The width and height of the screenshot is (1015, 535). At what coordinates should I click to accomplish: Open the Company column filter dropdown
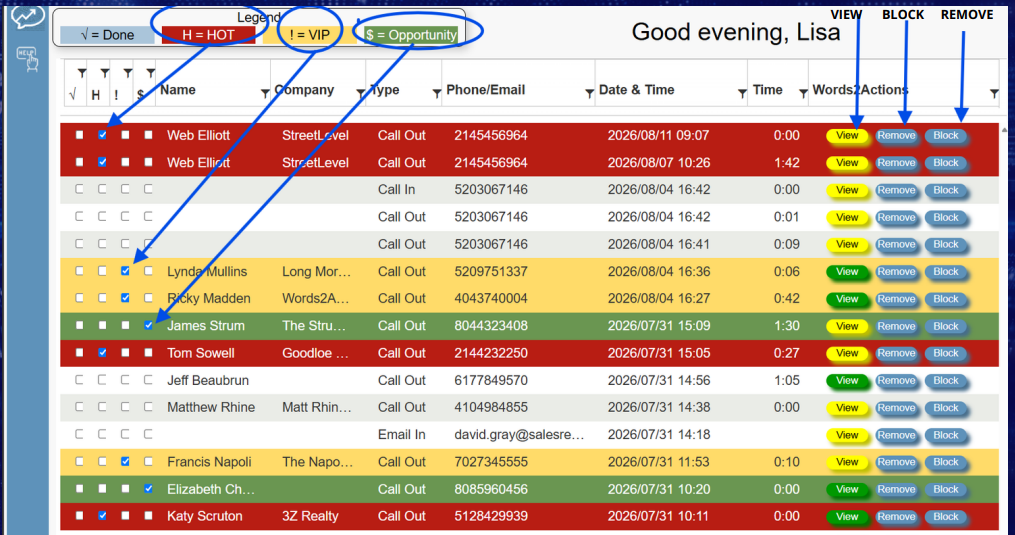361,94
